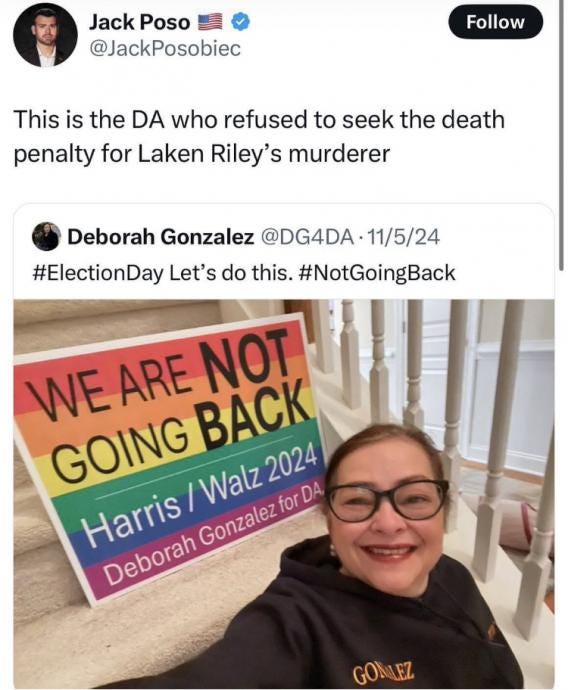Click the main tweet text about the DA
The image size is (568, 690).
click(x=259, y=137)
